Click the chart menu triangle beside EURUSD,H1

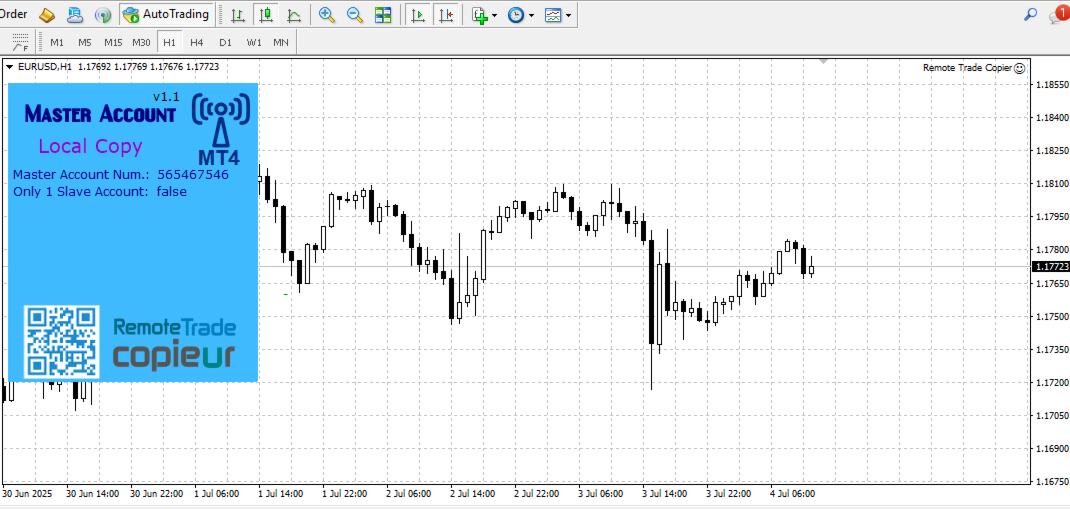10,67
